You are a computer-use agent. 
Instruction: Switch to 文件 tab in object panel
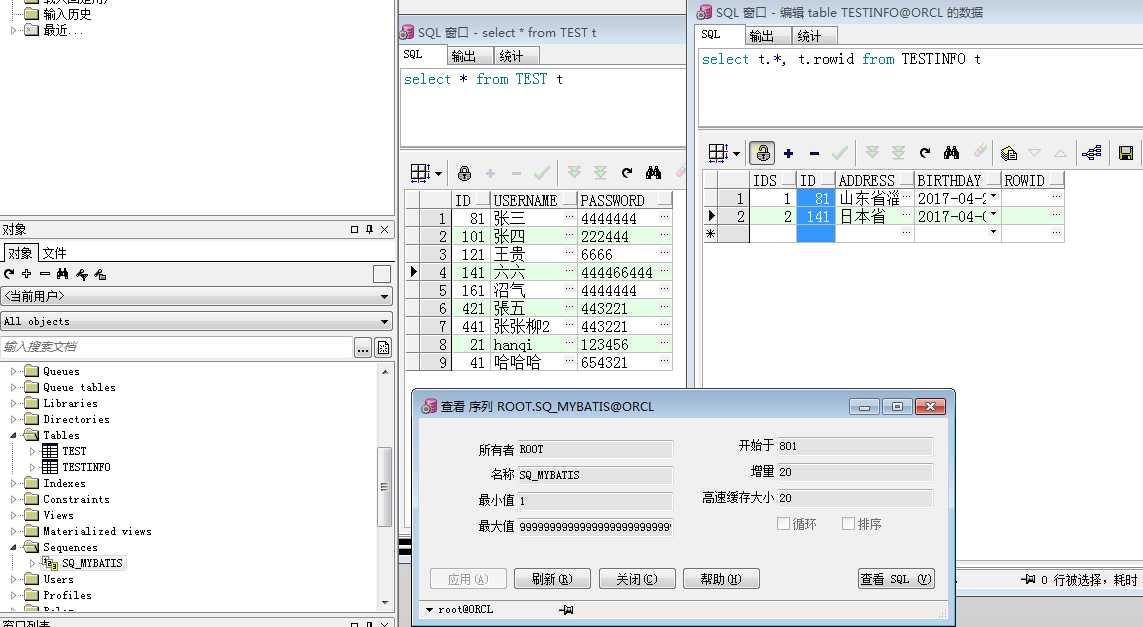(54, 253)
